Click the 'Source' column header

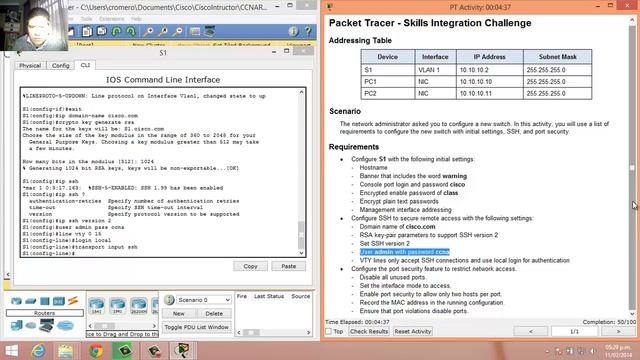click(x=300, y=296)
